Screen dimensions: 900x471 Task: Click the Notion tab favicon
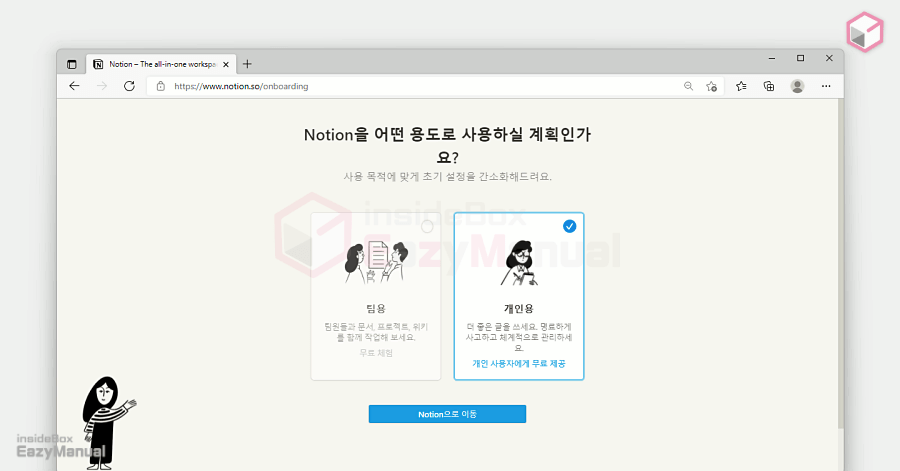click(x=98, y=64)
